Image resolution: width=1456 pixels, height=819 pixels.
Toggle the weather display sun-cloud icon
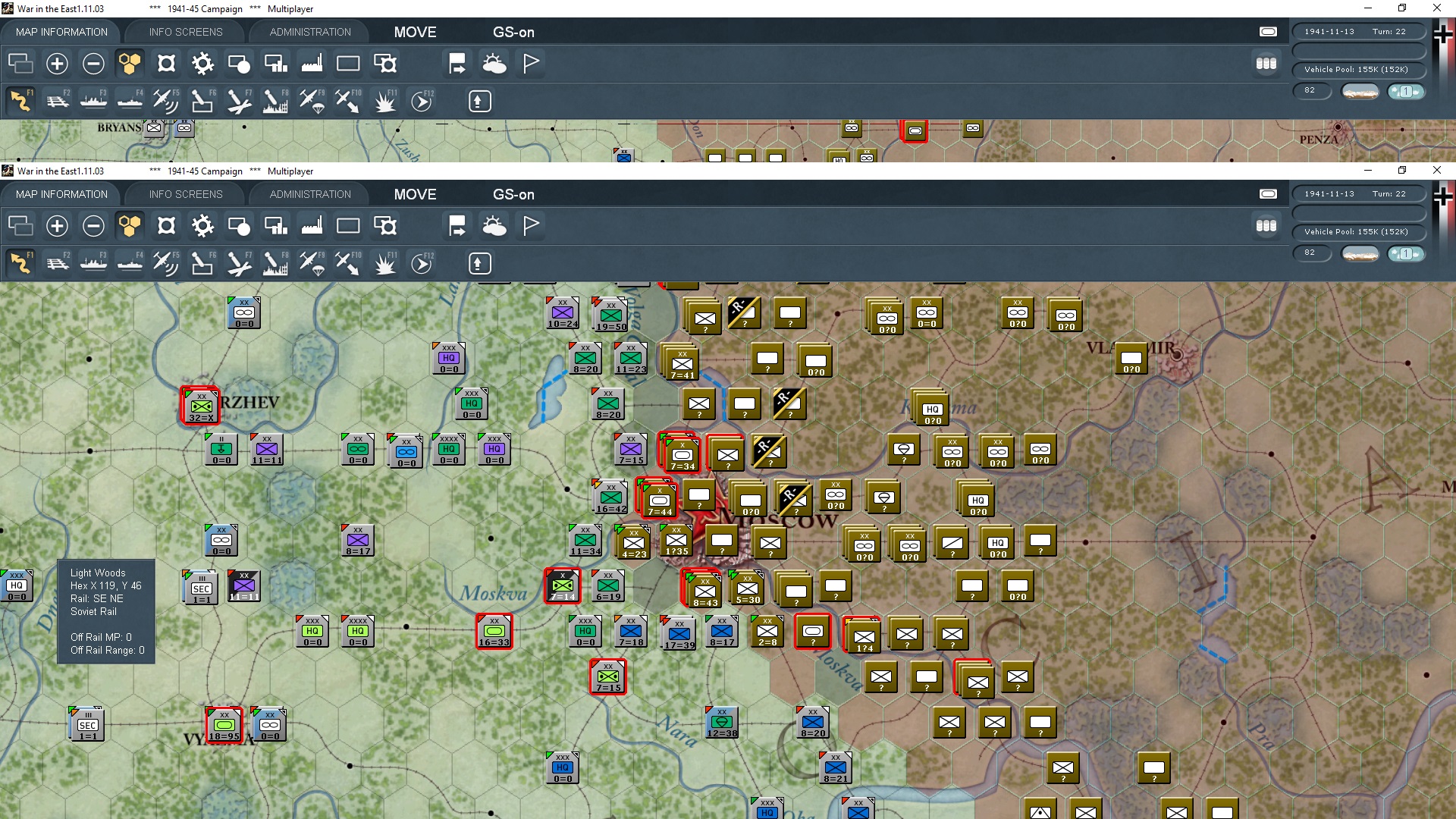coord(495,225)
